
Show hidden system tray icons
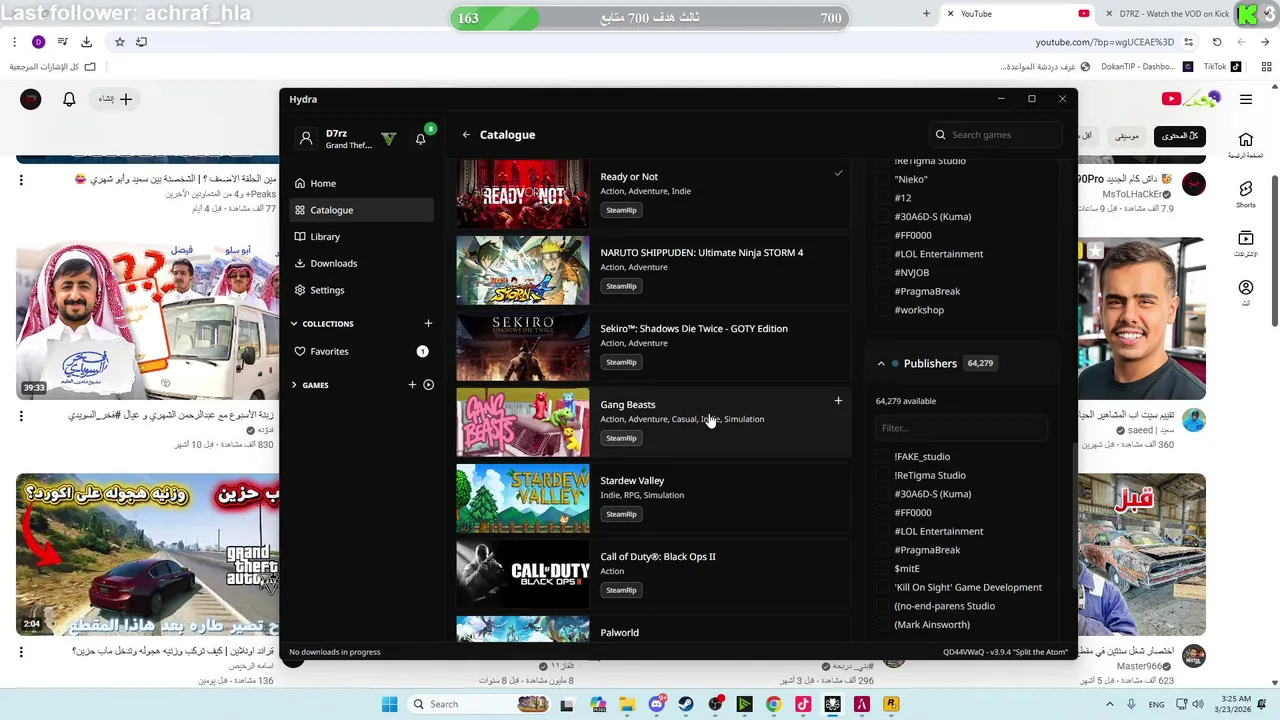point(1109,704)
